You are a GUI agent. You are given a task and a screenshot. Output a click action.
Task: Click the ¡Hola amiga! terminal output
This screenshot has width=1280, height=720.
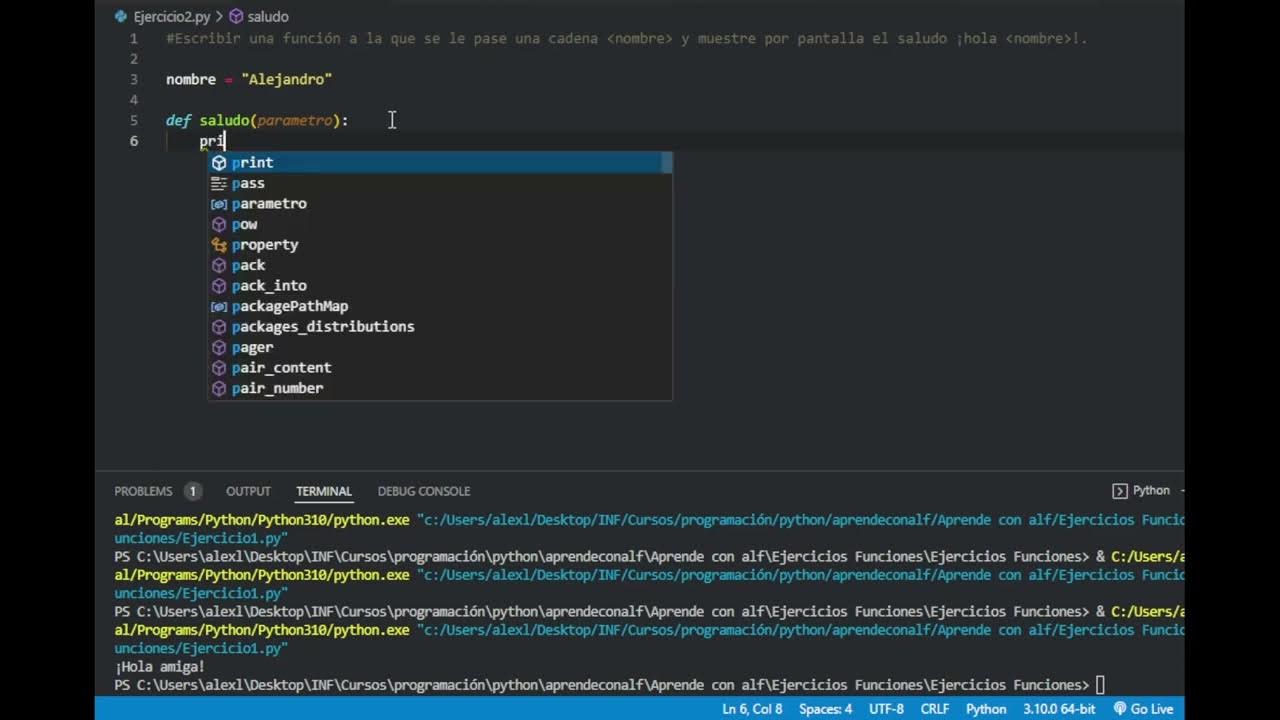click(x=160, y=666)
